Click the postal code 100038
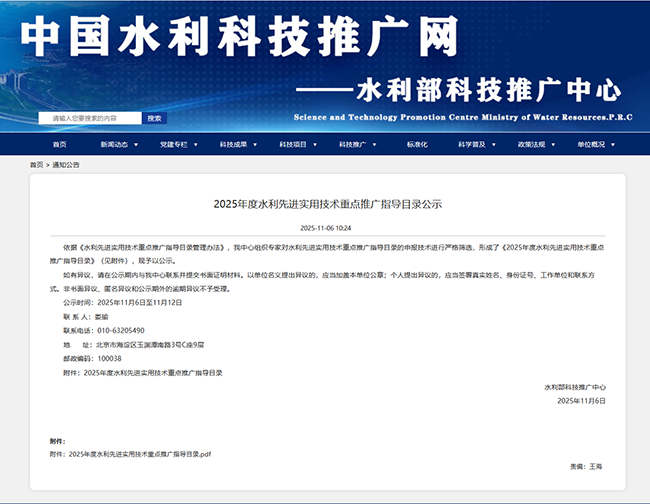Viewport: 650px width, 504px height. coord(109,359)
